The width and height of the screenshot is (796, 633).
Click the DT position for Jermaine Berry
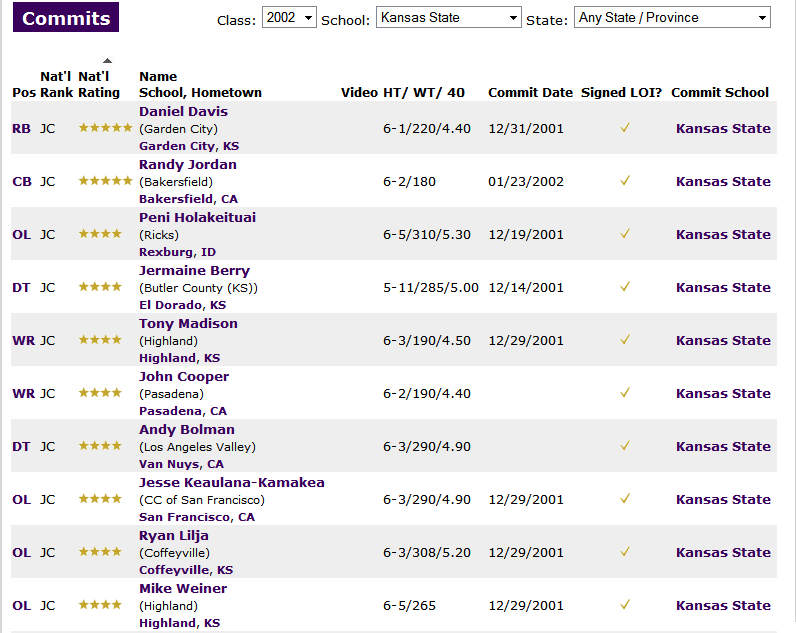click(21, 288)
